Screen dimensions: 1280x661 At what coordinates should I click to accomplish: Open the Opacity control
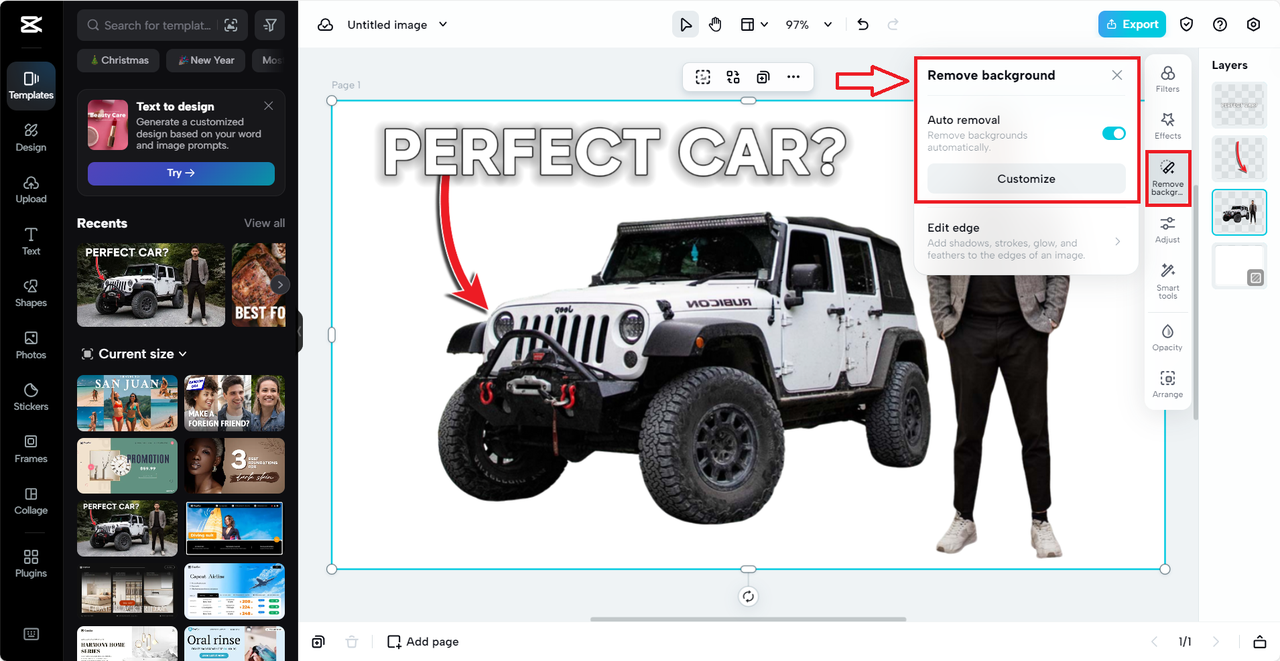[1167, 337]
